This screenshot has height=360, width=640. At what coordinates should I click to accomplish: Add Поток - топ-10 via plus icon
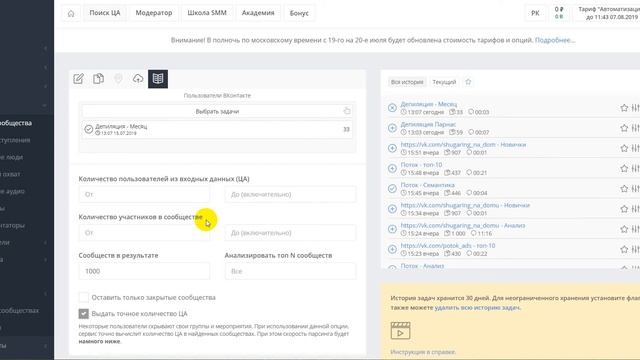pyautogui.click(x=392, y=168)
